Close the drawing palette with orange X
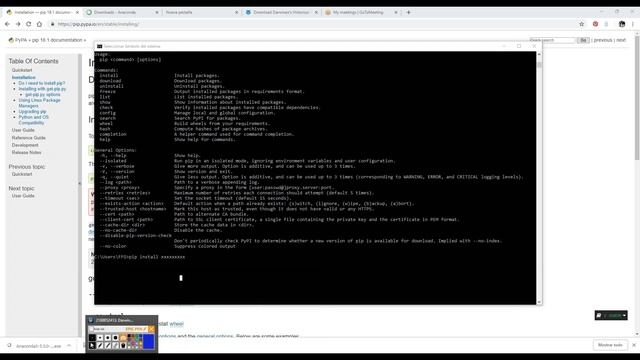Viewport: 640px width, 360px height. tap(151, 329)
